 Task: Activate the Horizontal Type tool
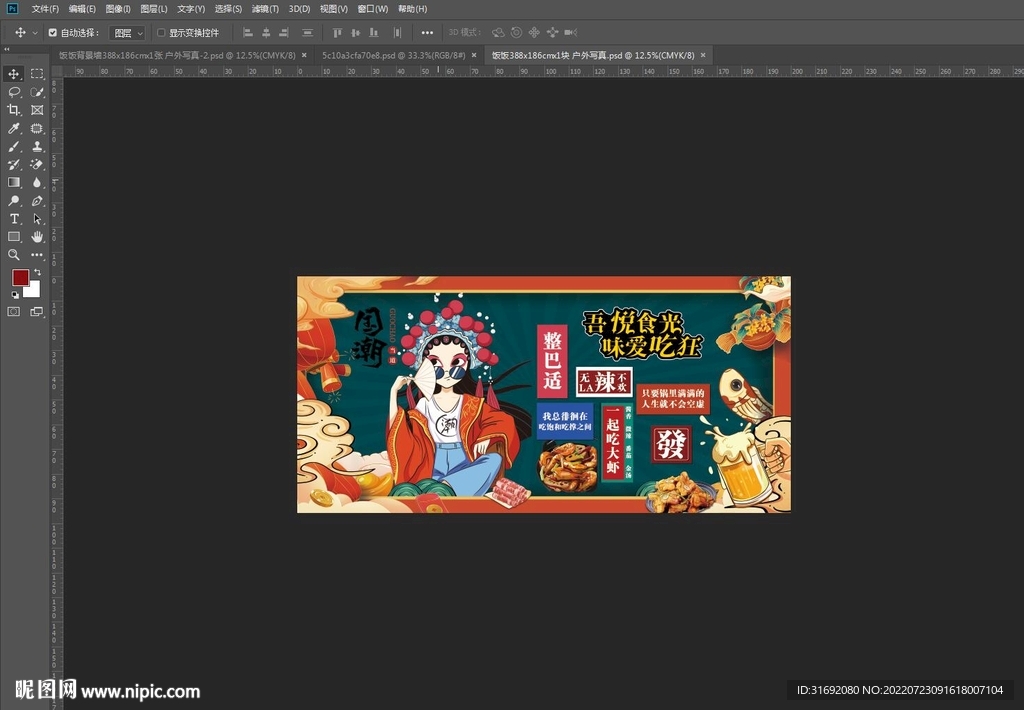pos(14,218)
